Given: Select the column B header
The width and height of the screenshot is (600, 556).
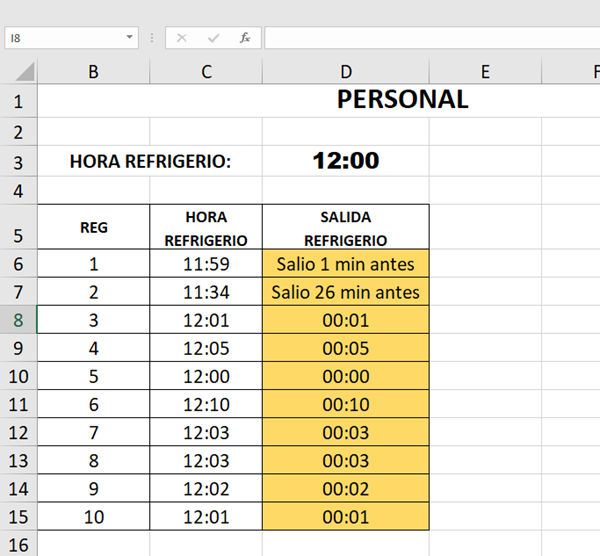Looking at the screenshot, I should [94, 72].
